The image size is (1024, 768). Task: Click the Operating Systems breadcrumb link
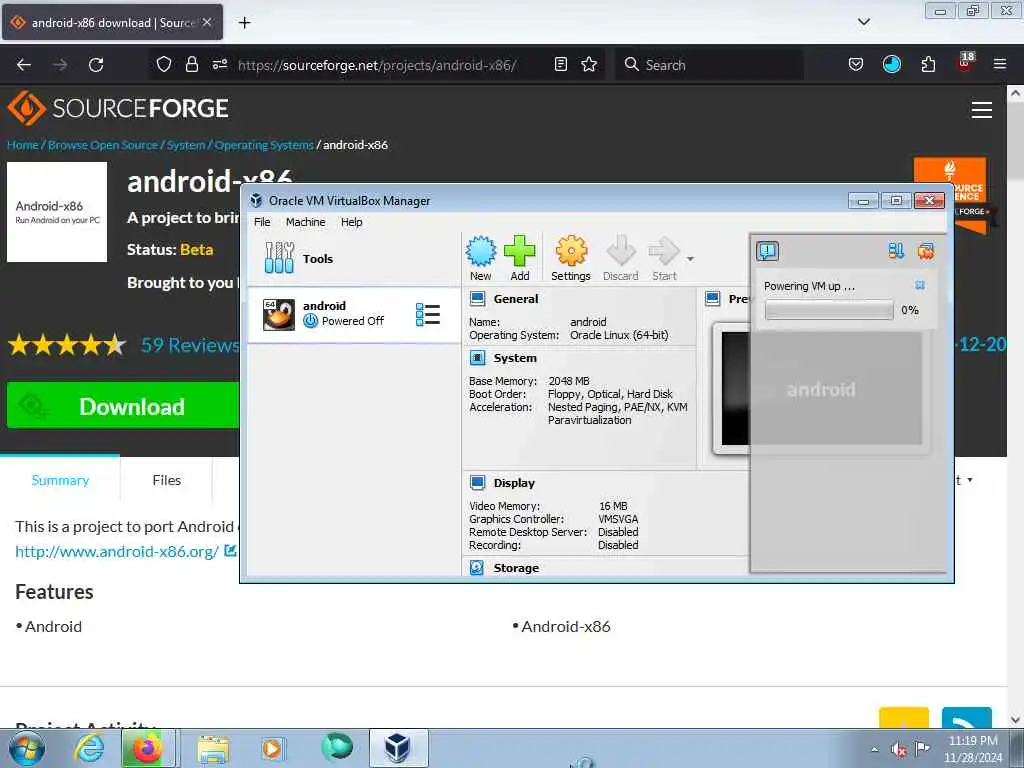coord(264,145)
